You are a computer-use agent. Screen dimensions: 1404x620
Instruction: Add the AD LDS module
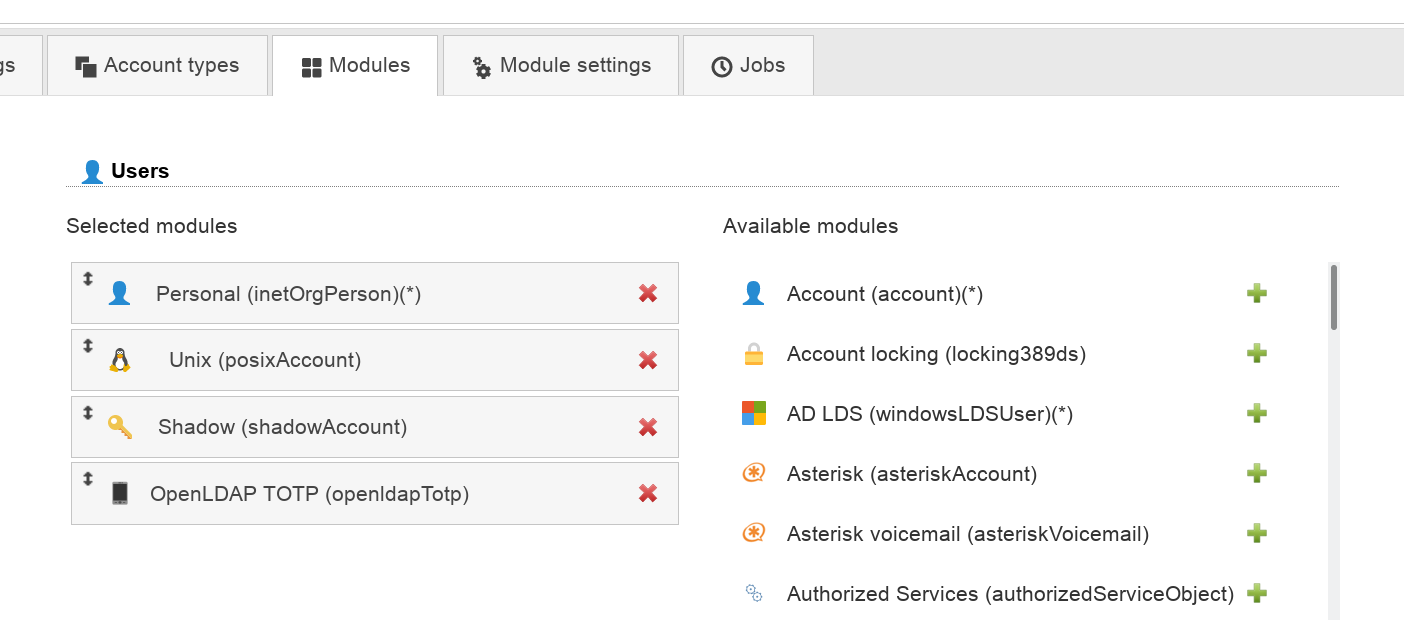tap(1257, 413)
